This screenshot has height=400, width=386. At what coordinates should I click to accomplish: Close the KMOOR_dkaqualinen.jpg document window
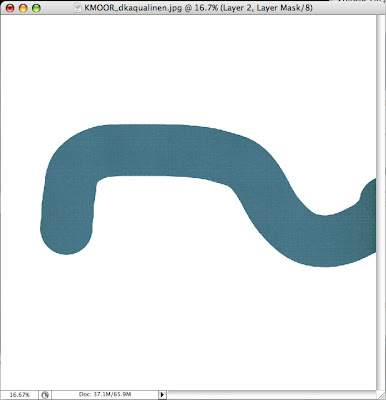pos(10,8)
